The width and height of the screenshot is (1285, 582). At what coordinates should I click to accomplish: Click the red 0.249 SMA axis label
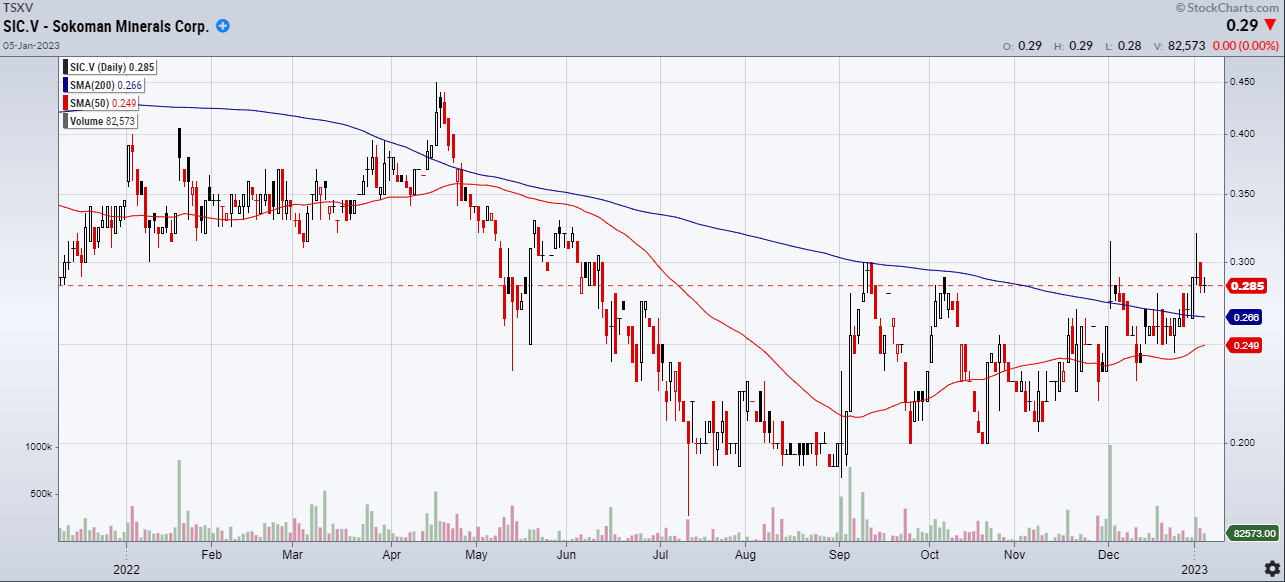1246,345
